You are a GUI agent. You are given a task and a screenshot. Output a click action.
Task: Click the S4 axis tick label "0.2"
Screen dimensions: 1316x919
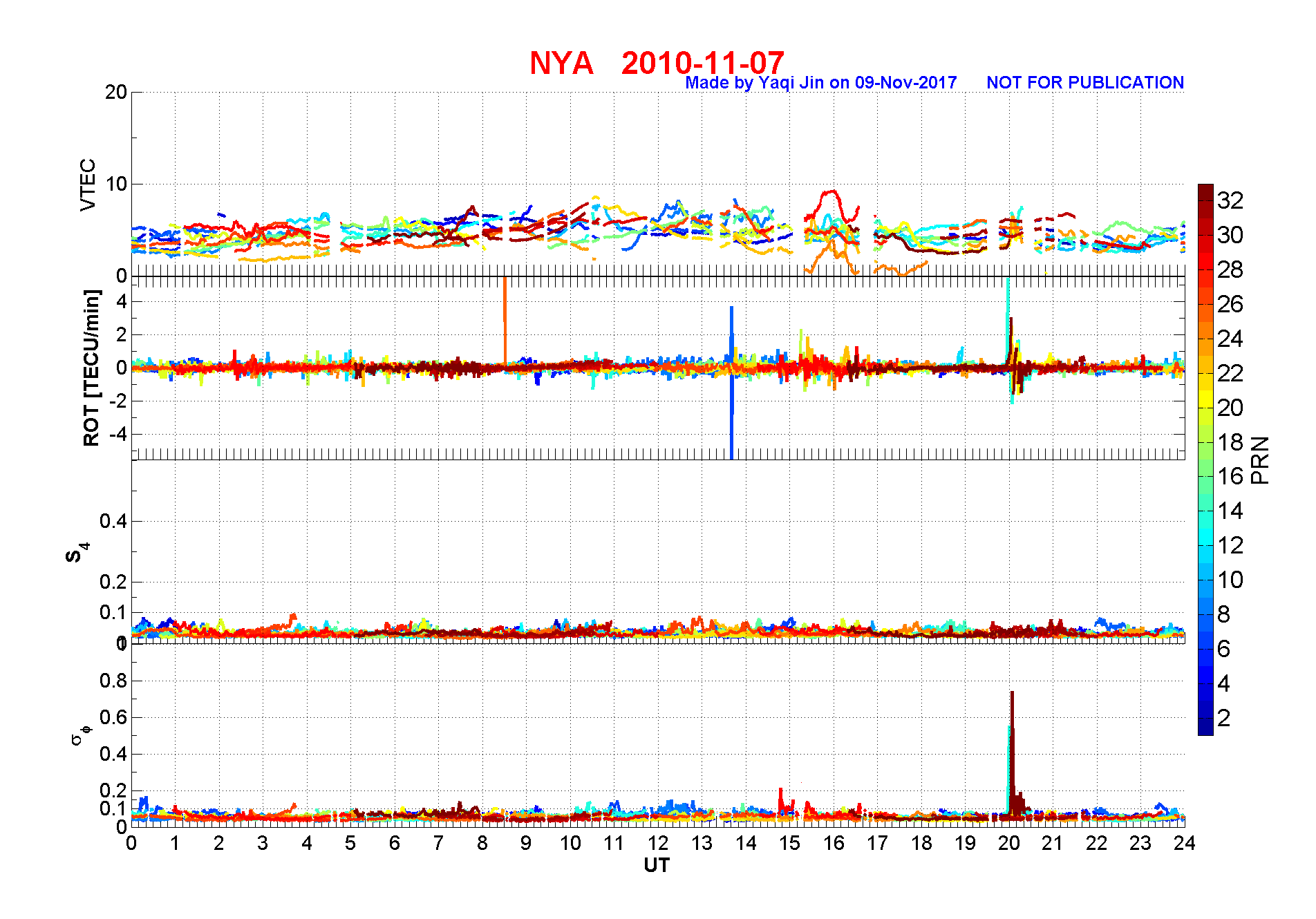113,582
